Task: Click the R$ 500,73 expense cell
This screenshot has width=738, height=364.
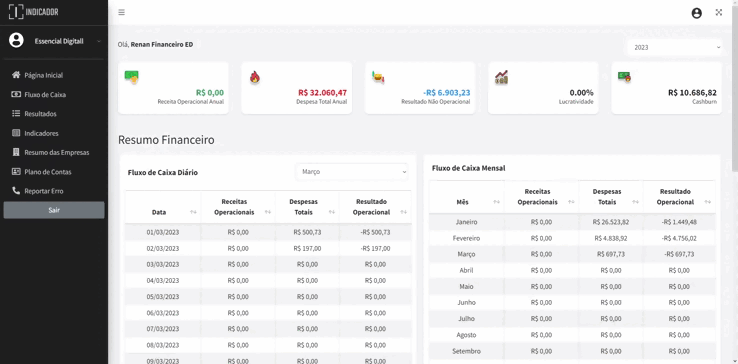Action: pyautogui.click(x=307, y=232)
